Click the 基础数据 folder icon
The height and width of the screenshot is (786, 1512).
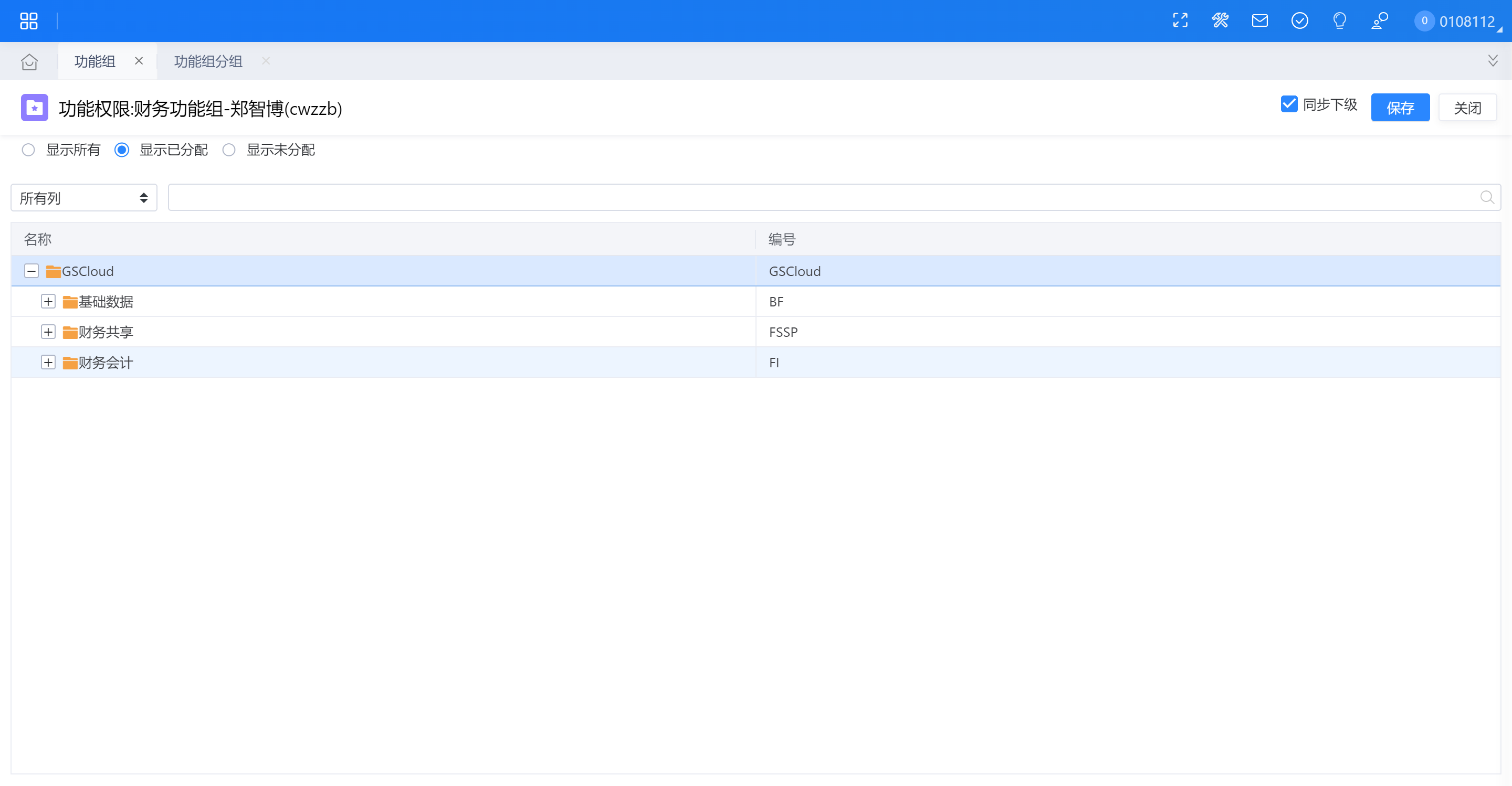point(70,302)
